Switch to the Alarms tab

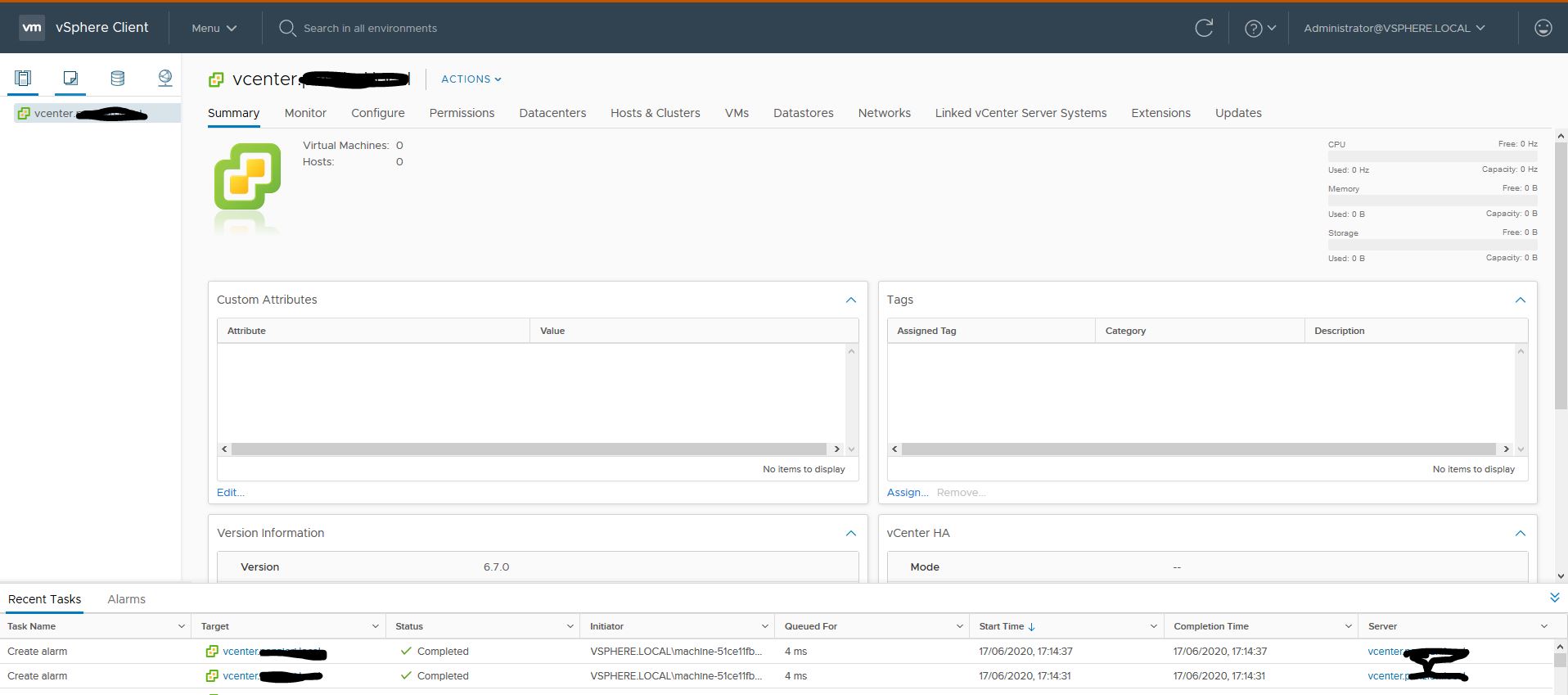point(126,599)
